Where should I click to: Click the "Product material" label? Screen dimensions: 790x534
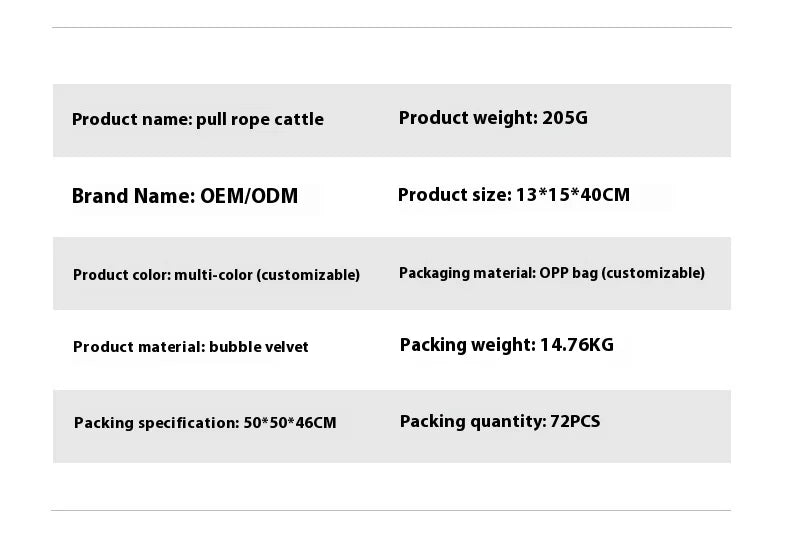(x=139, y=347)
